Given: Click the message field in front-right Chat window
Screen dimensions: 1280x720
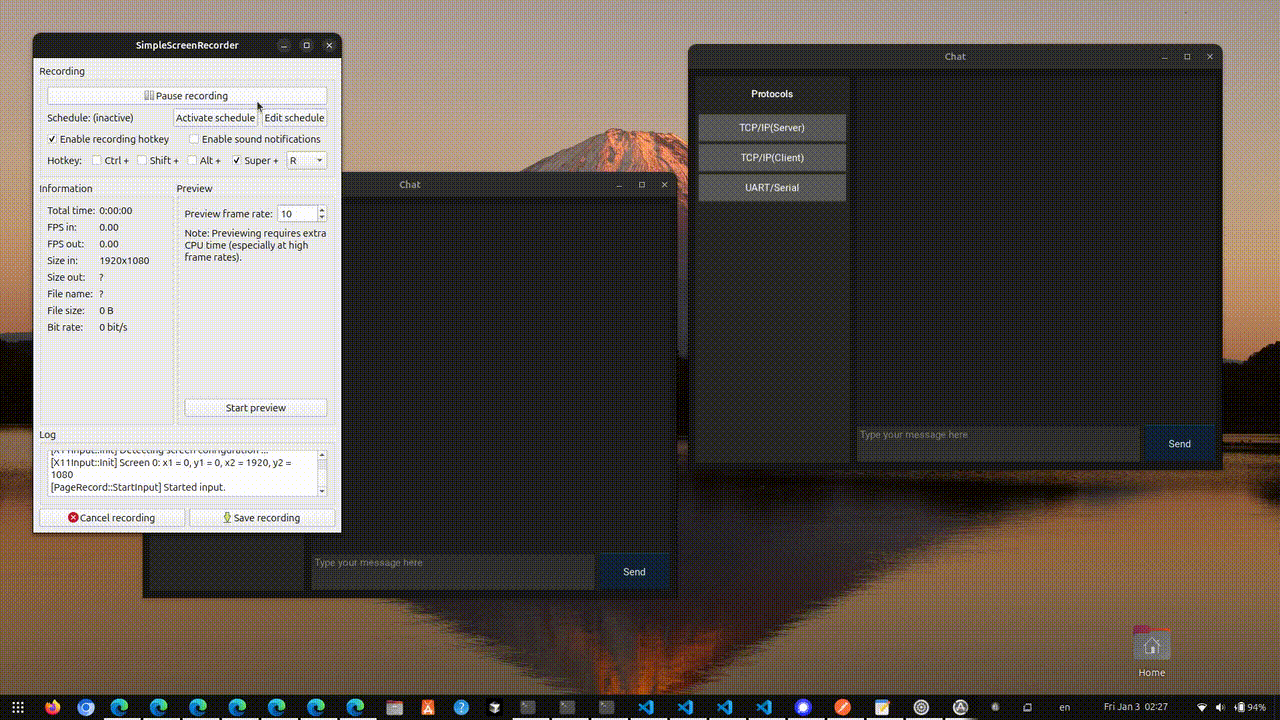Looking at the screenshot, I should click(998, 444).
